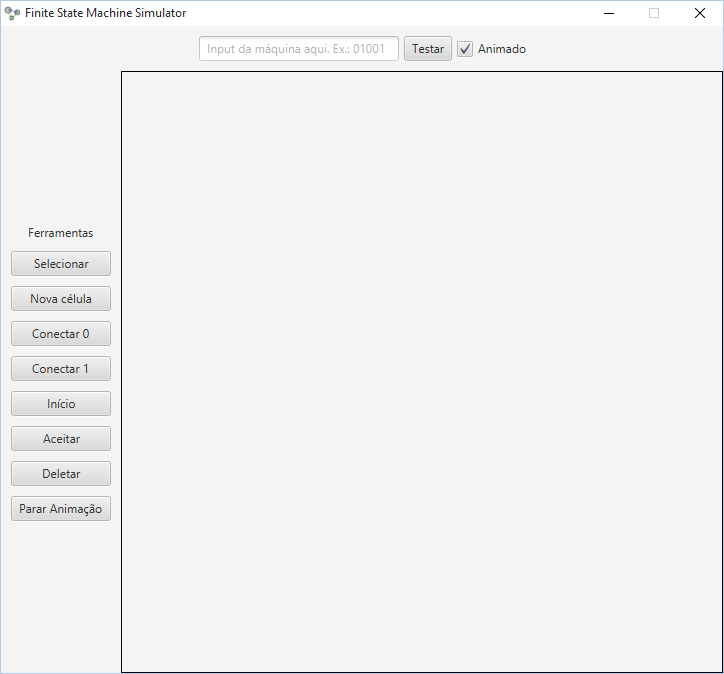Click the window title text in title bar
The height and width of the screenshot is (674, 724).
106,13
